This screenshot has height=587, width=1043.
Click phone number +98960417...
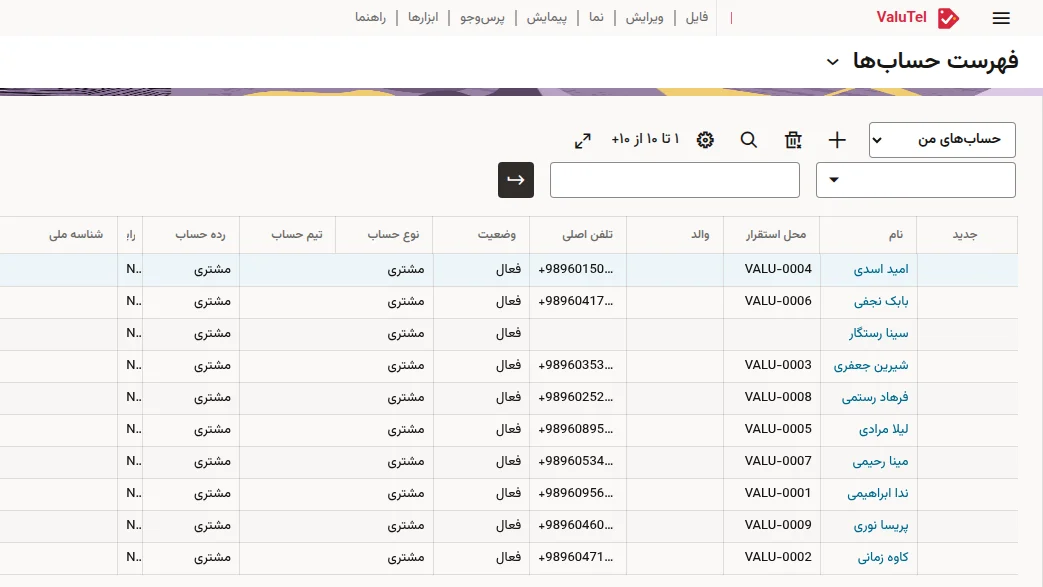576,301
